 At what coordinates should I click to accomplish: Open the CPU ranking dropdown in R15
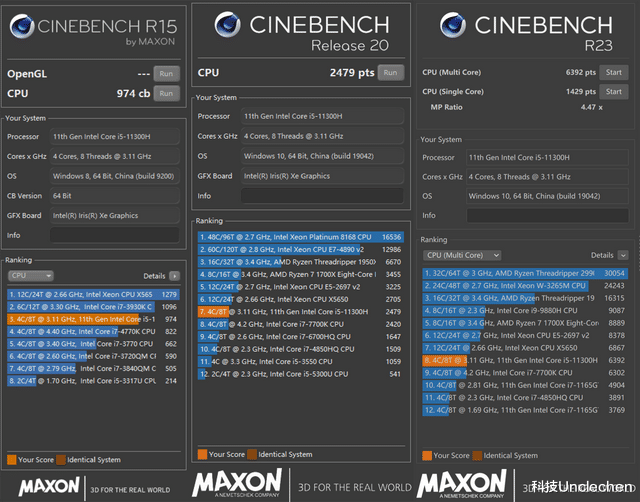(x=31, y=276)
